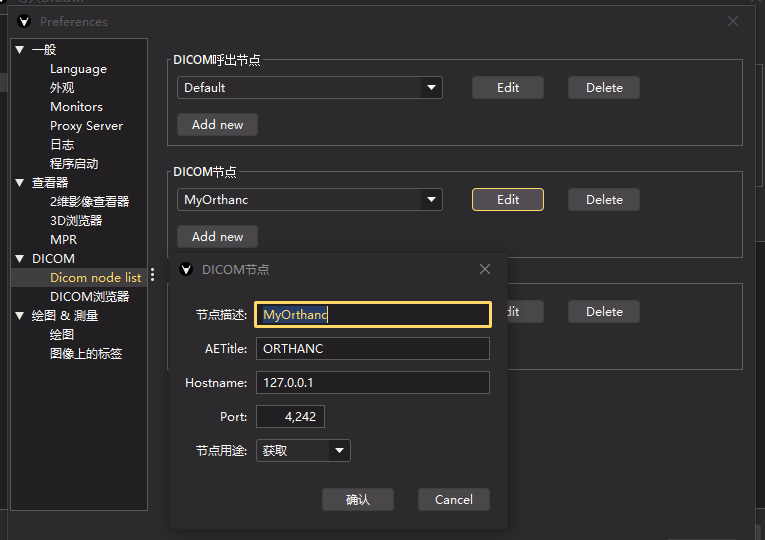Screen dimensions: 765x540
Task: Select 外观 in preferences tree
Action: coord(62,88)
